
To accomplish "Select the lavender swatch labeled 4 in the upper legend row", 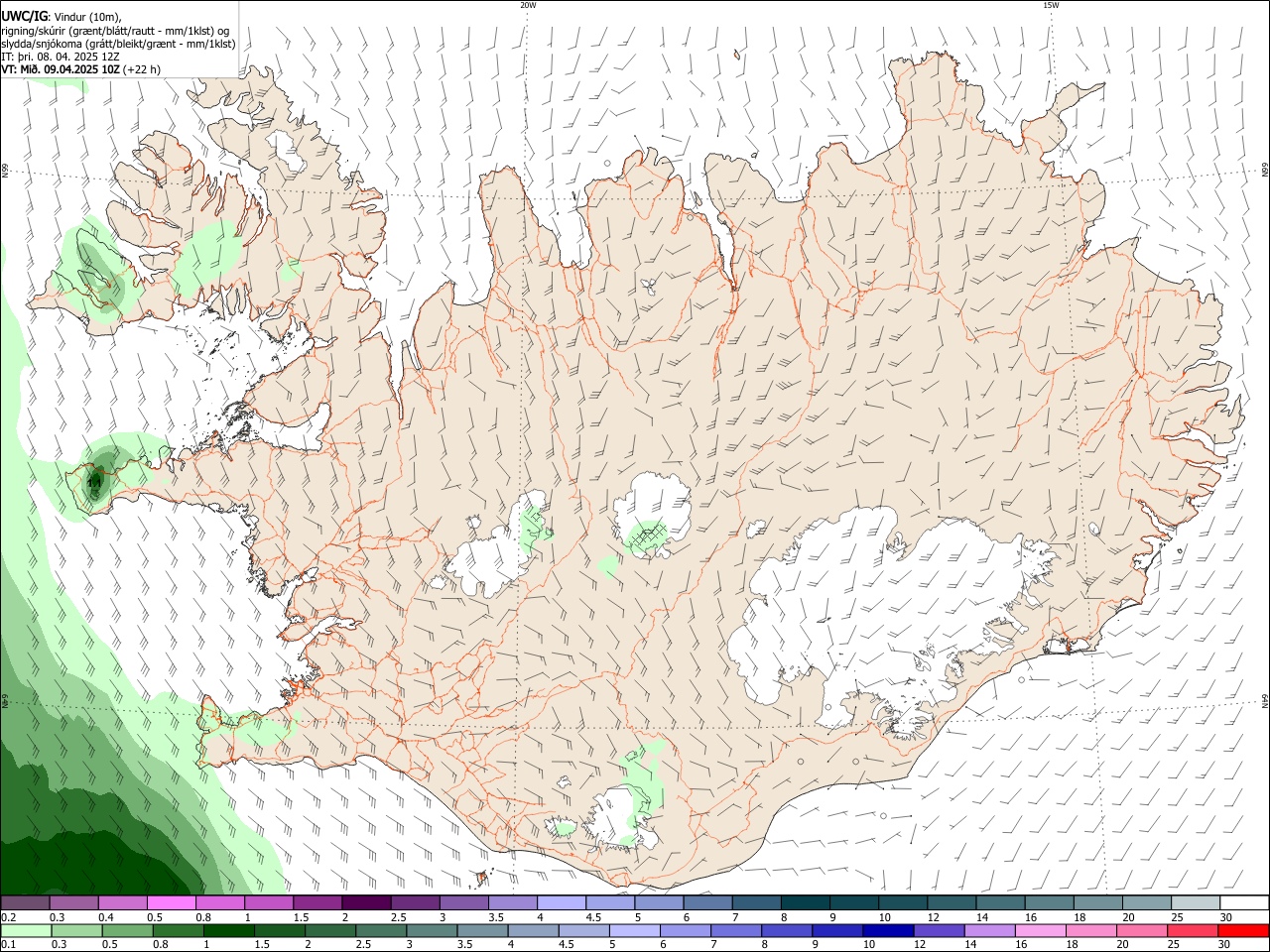I will (562, 903).
